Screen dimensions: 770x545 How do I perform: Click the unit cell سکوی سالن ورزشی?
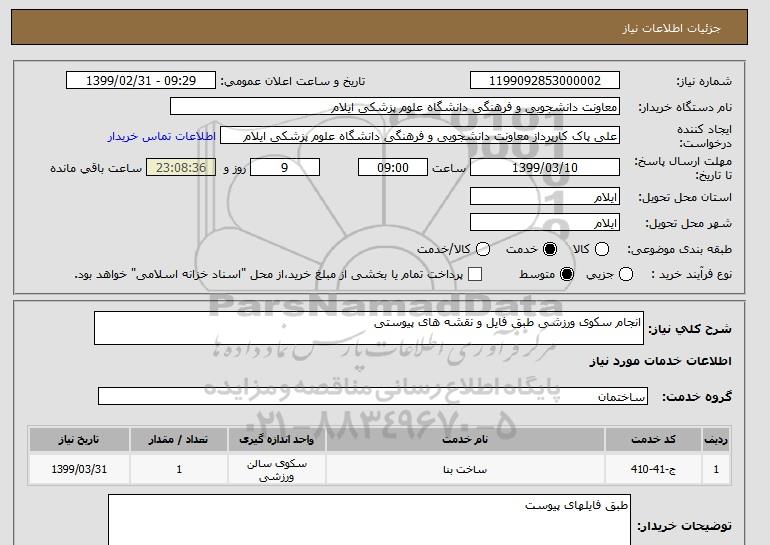click(x=276, y=469)
